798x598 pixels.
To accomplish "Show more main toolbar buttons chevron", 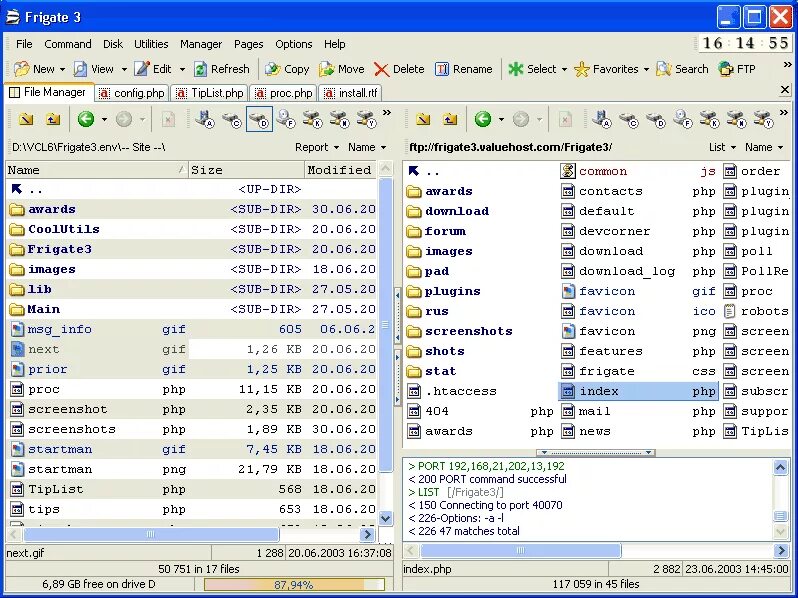I will click(787, 65).
